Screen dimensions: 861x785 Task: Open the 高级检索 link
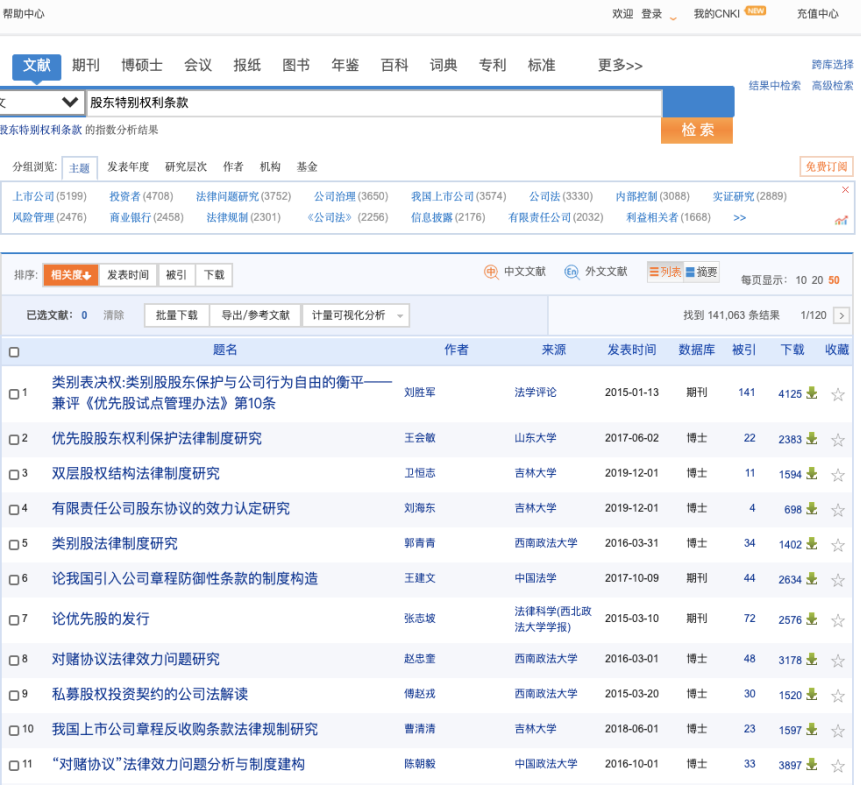point(832,86)
